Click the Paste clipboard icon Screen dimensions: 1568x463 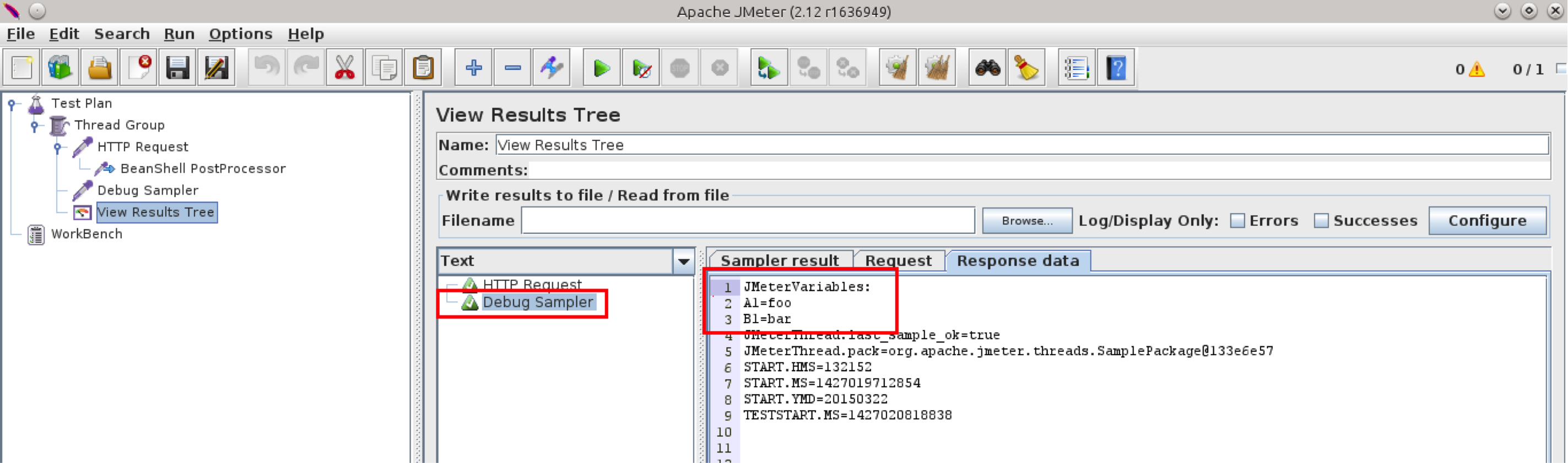coord(423,68)
